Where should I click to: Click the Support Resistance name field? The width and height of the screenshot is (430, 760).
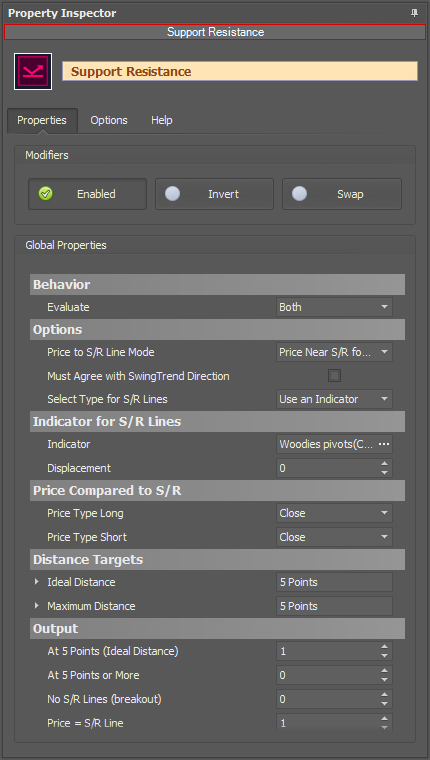pos(240,71)
